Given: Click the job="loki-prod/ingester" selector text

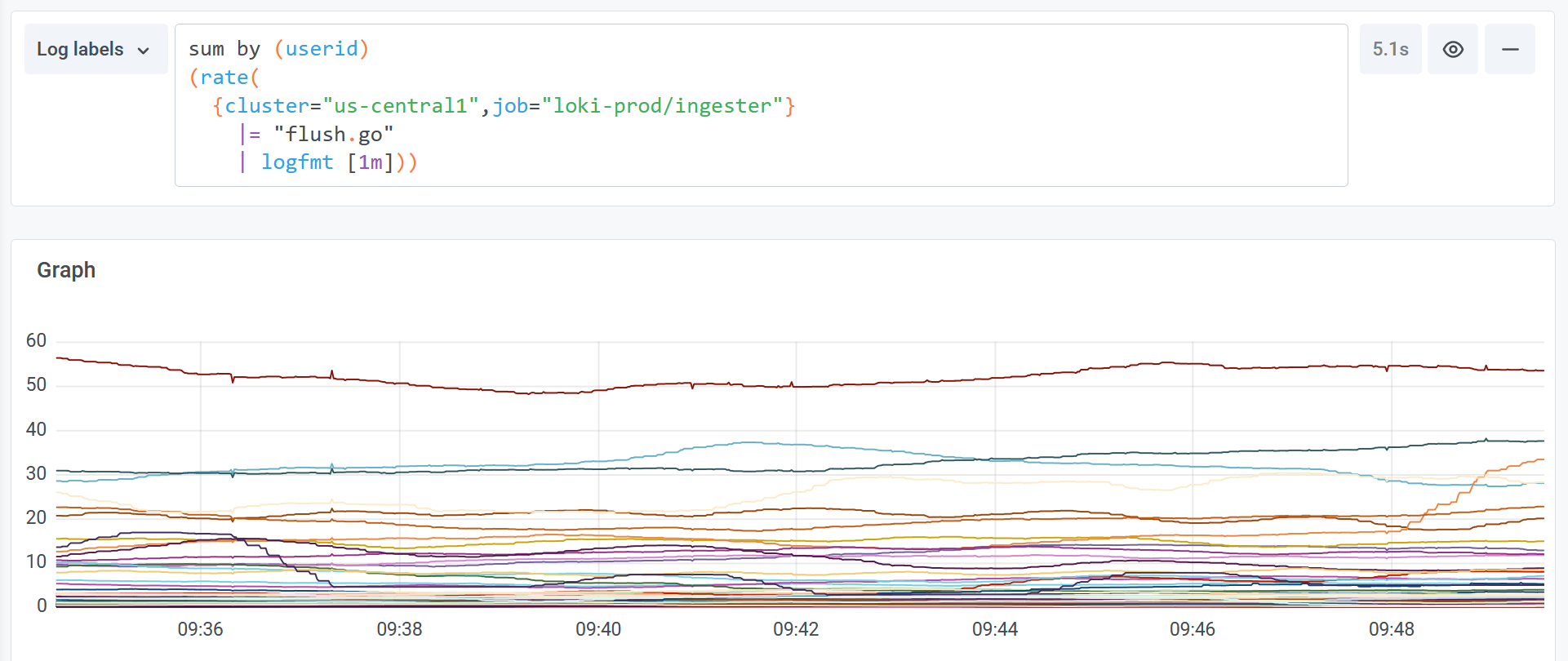Looking at the screenshot, I should tap(637, 106).
